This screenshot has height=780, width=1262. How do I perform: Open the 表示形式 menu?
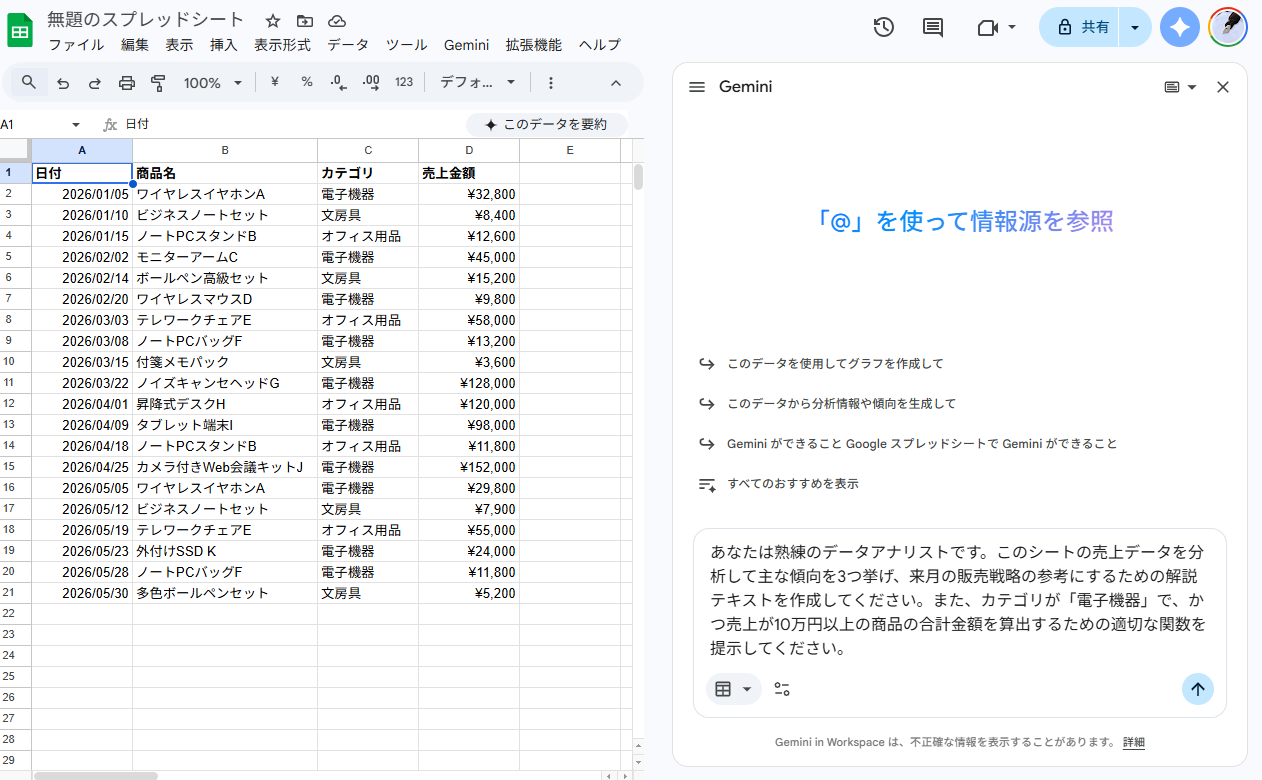[282, 45]
